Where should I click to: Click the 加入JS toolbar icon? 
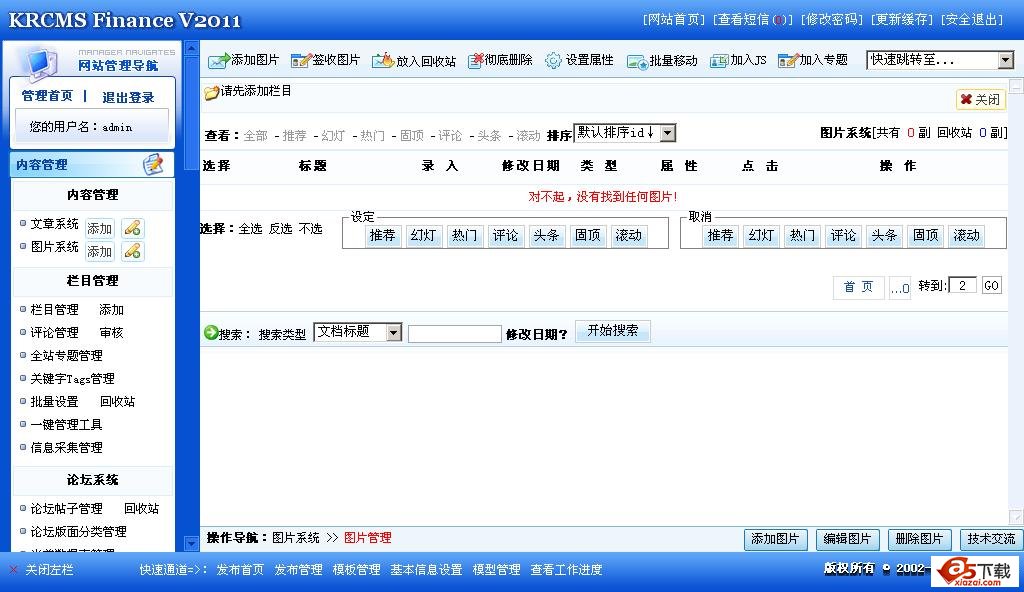point(719,61)
